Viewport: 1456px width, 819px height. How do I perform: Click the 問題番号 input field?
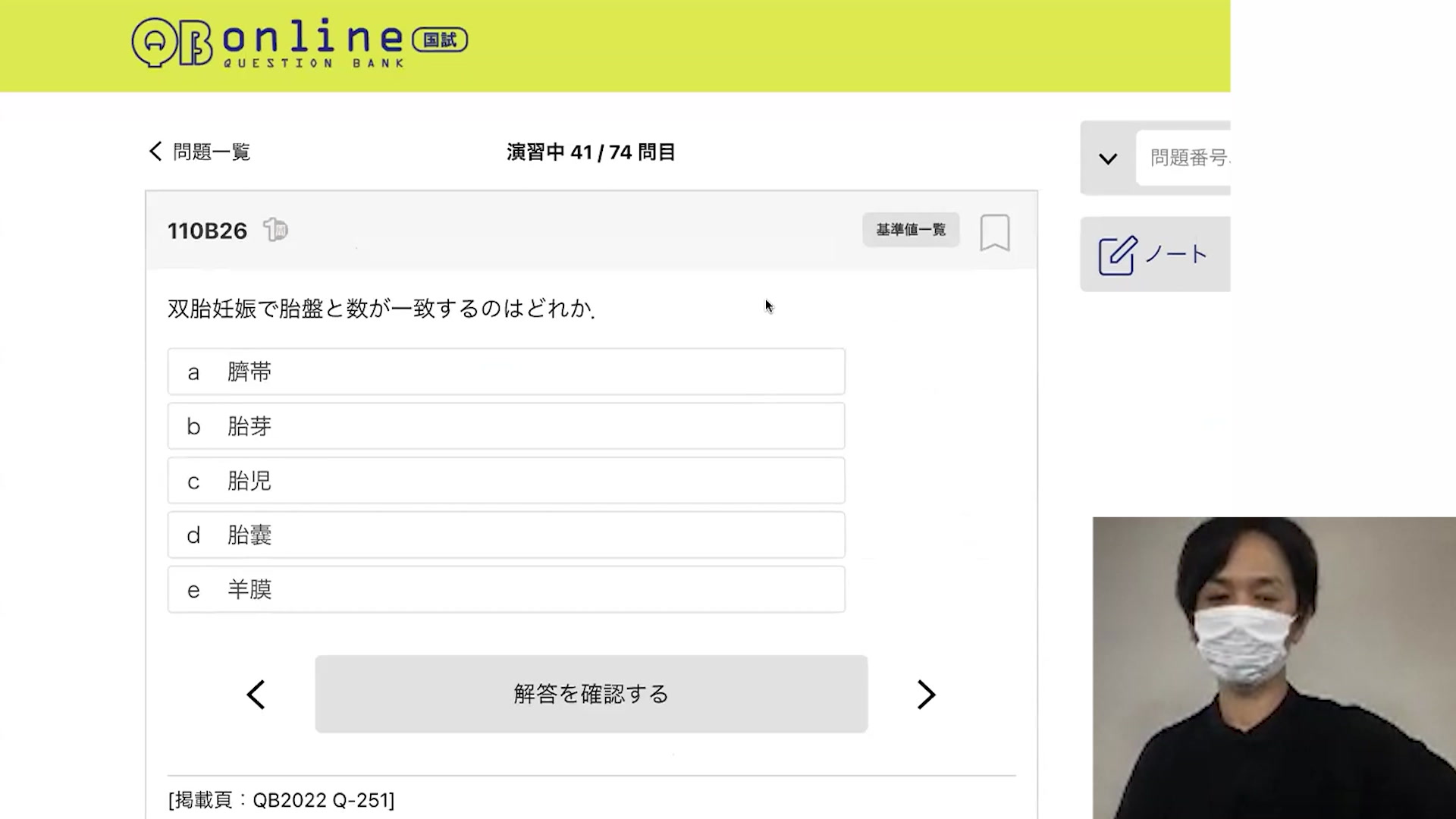(1183, 158)
